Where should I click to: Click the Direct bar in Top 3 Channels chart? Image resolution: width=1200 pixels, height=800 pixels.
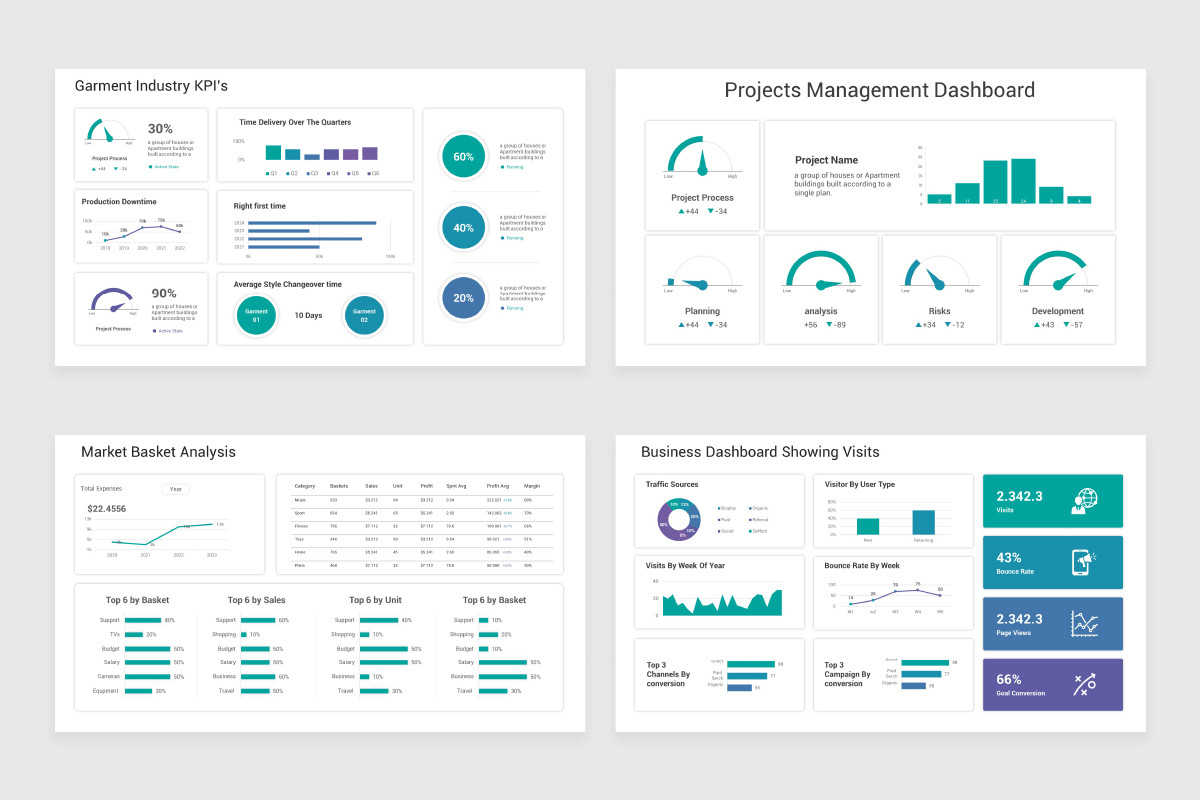coord(751,664)
